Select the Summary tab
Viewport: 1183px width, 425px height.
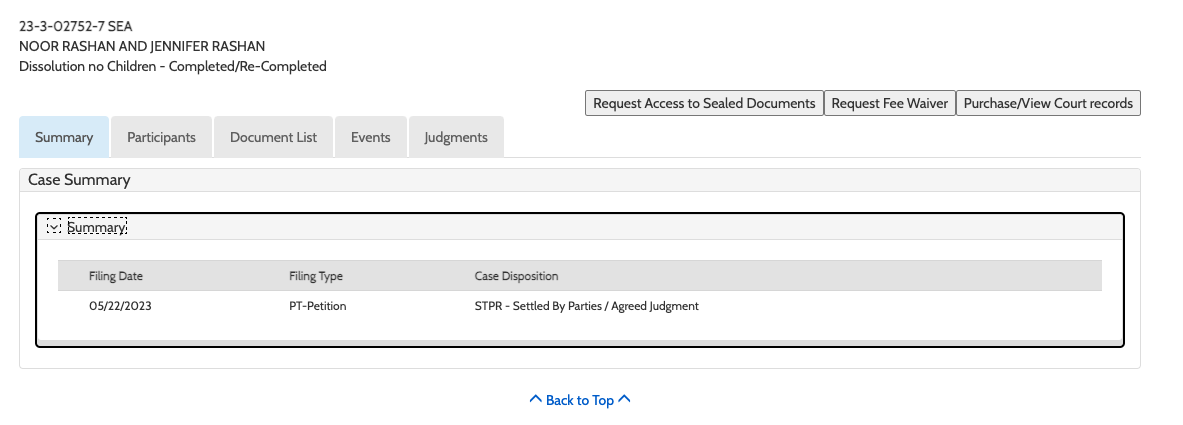(x=64, y=137)
